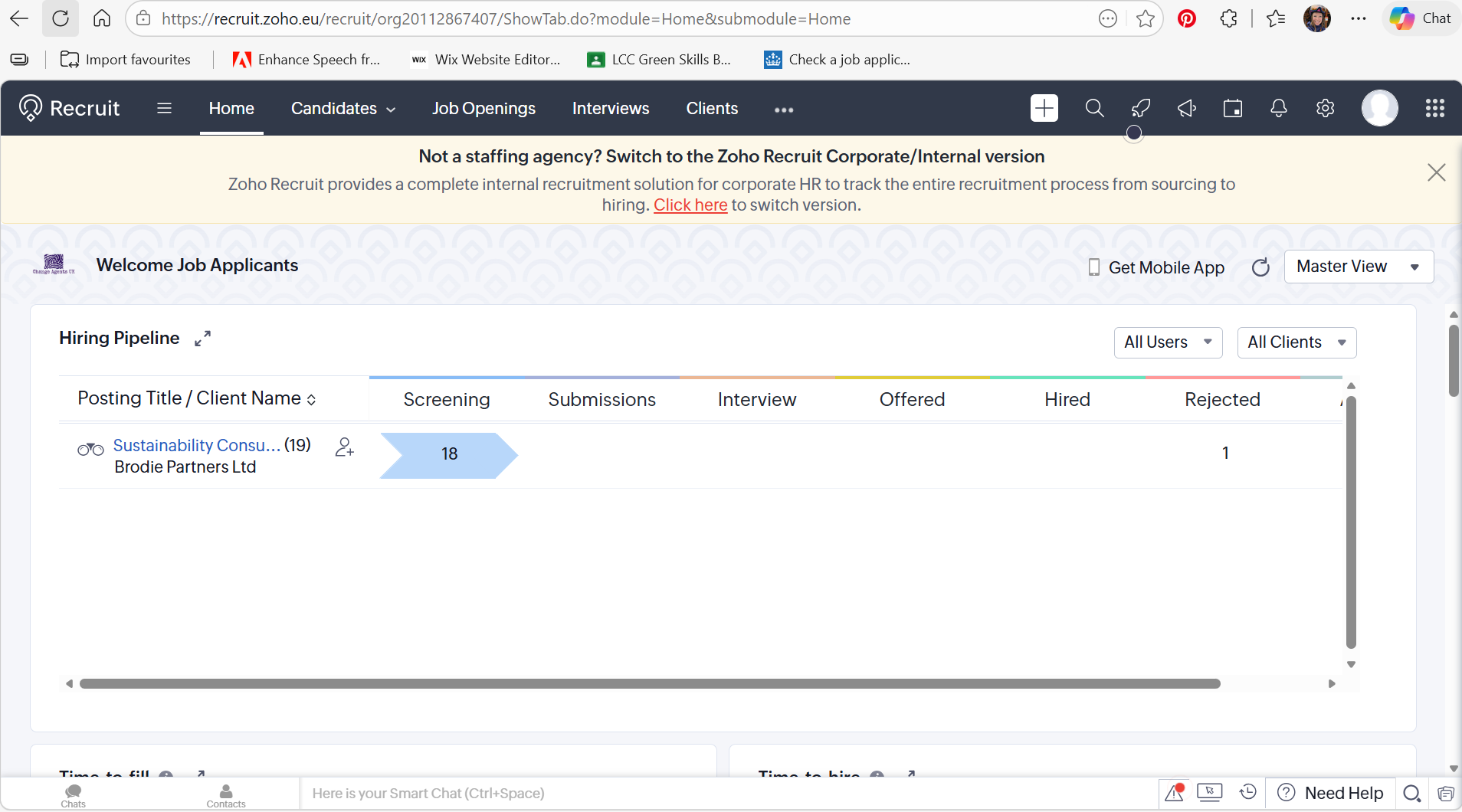
Task: Open Enhance Speech bookmark
Action: point(306,60)
